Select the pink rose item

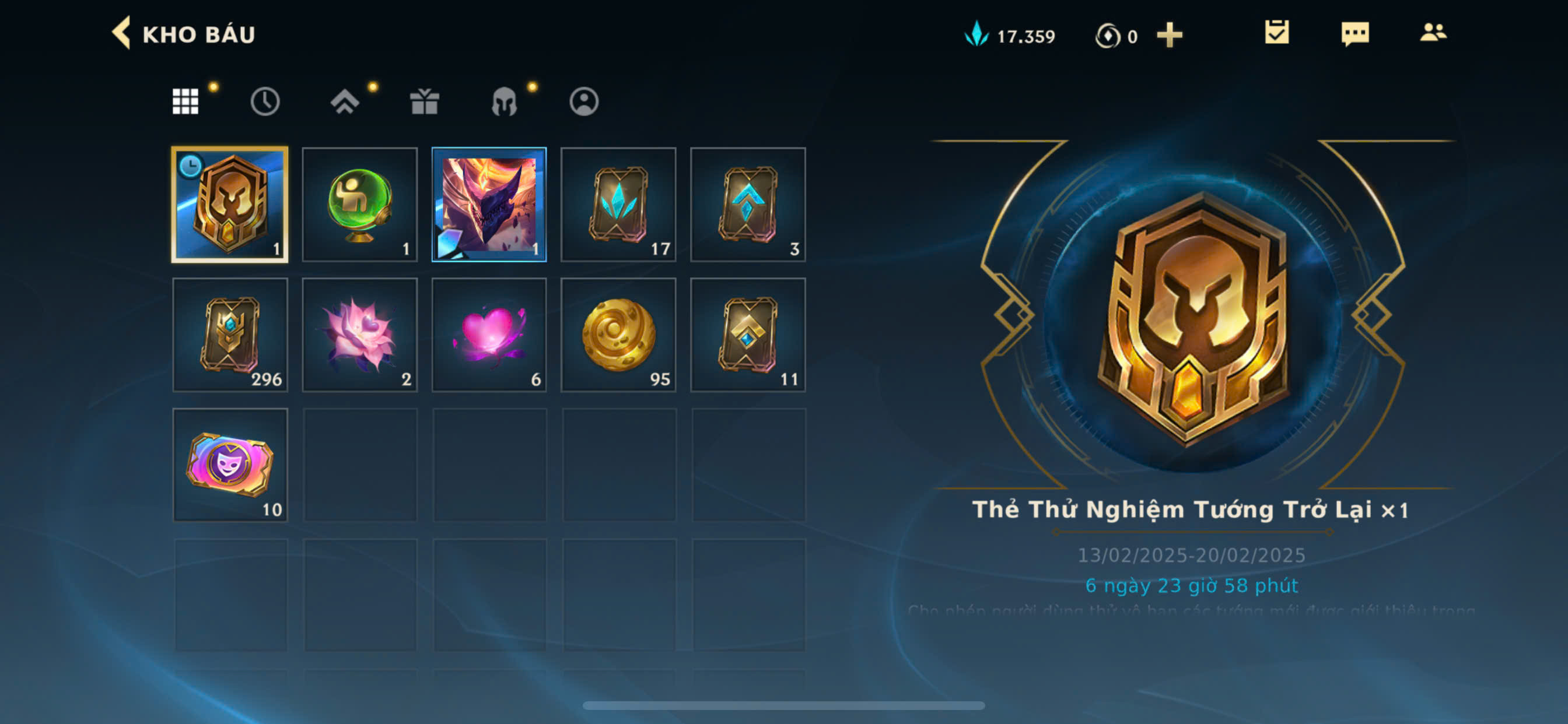pyautogui.click(x=360, y=335)
